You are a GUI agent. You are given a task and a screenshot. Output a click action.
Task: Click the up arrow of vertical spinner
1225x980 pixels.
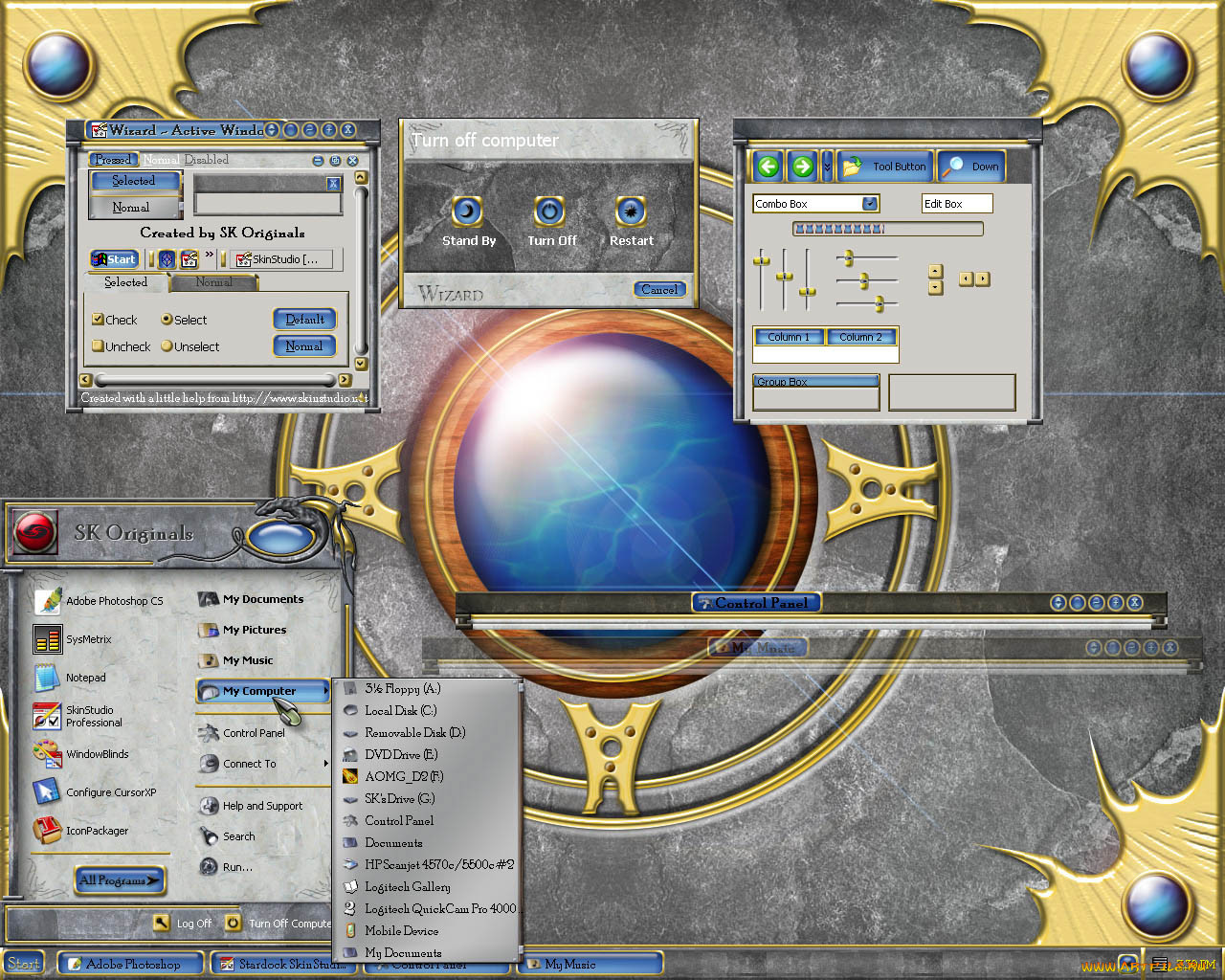(935, 271)
